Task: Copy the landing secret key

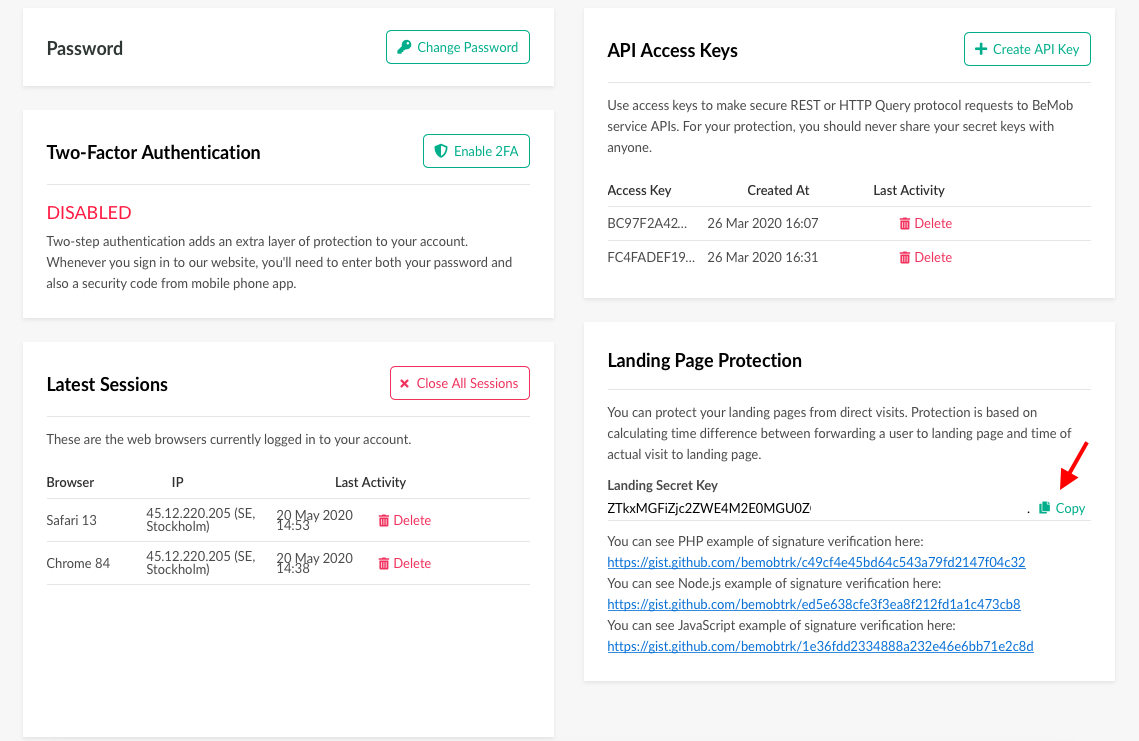Action: 1062,508
